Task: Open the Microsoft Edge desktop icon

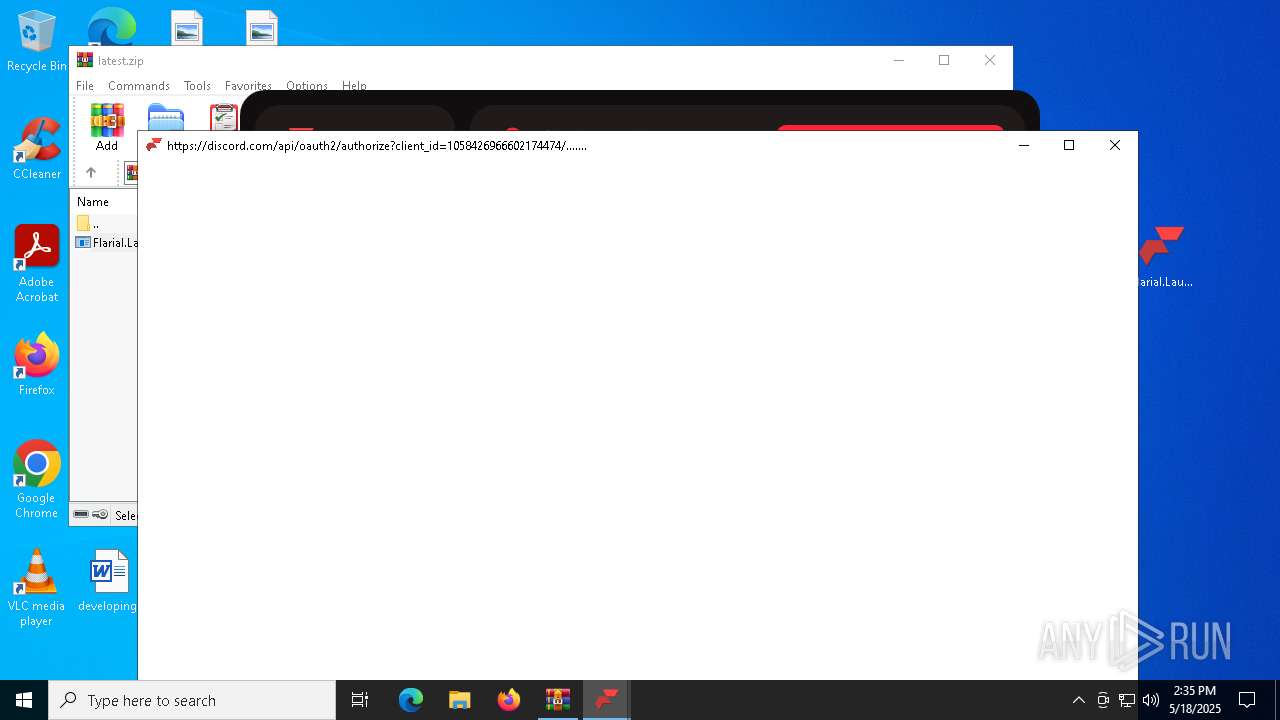Action: 112,25
